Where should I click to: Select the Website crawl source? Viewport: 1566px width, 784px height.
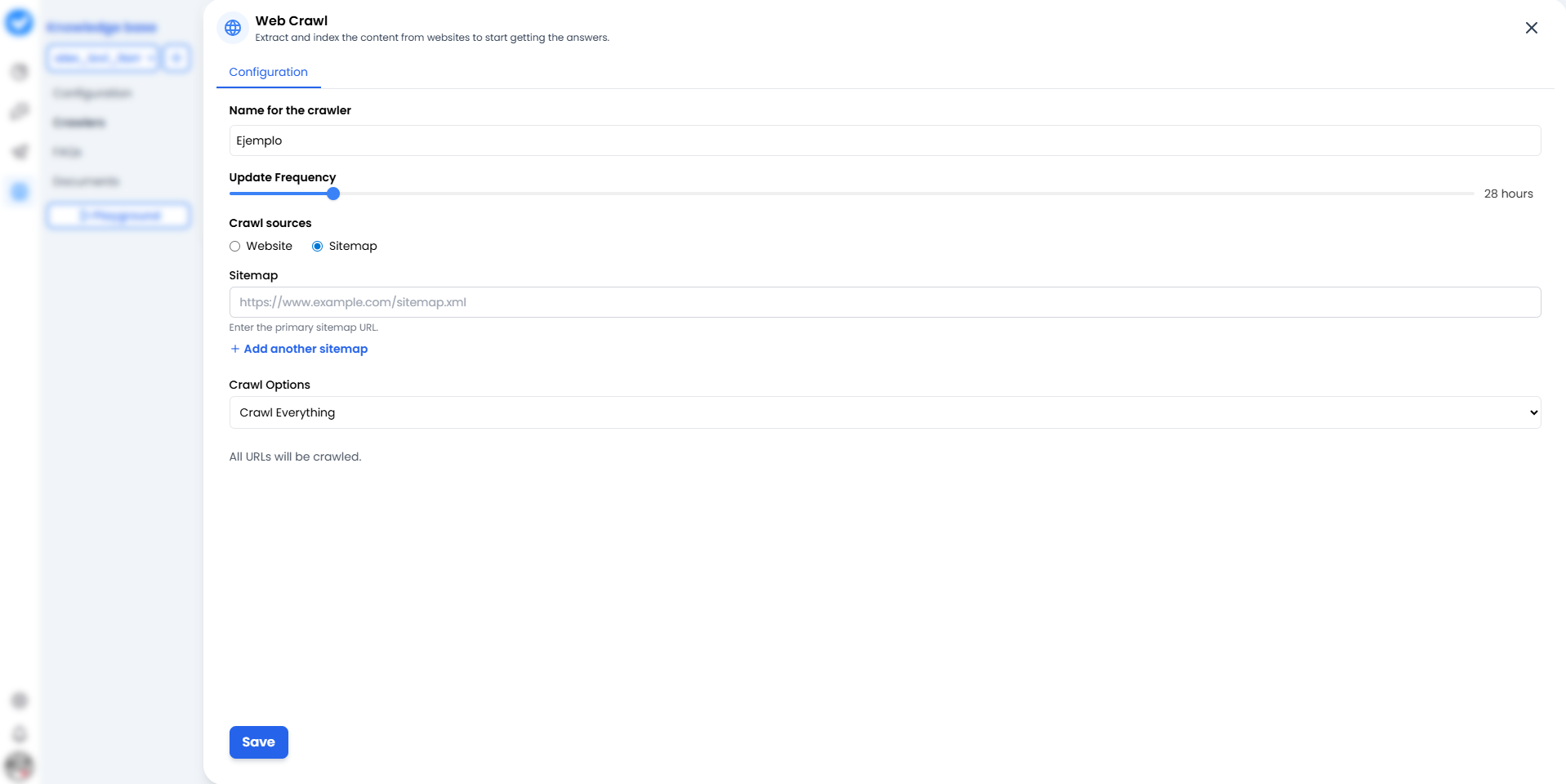tap(234, 246)
